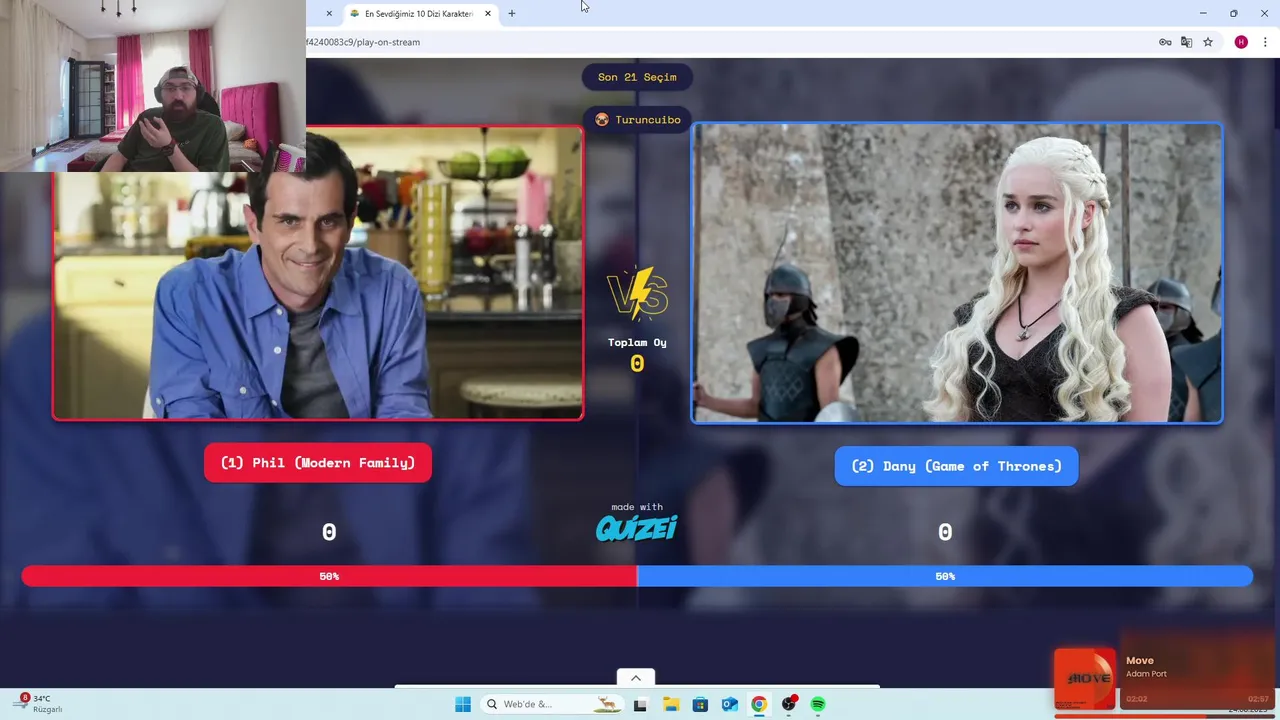Open Microsoft Store from the taskbar

coord(700,704)
